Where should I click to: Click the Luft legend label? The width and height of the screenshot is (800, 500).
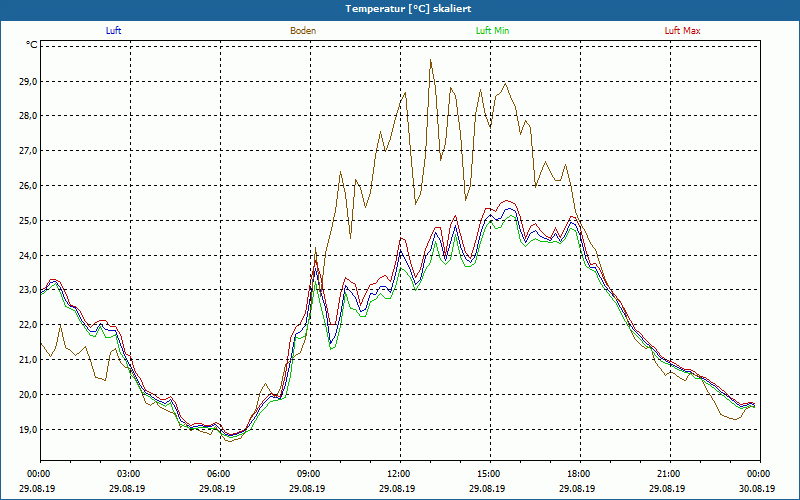coord(113,31)
